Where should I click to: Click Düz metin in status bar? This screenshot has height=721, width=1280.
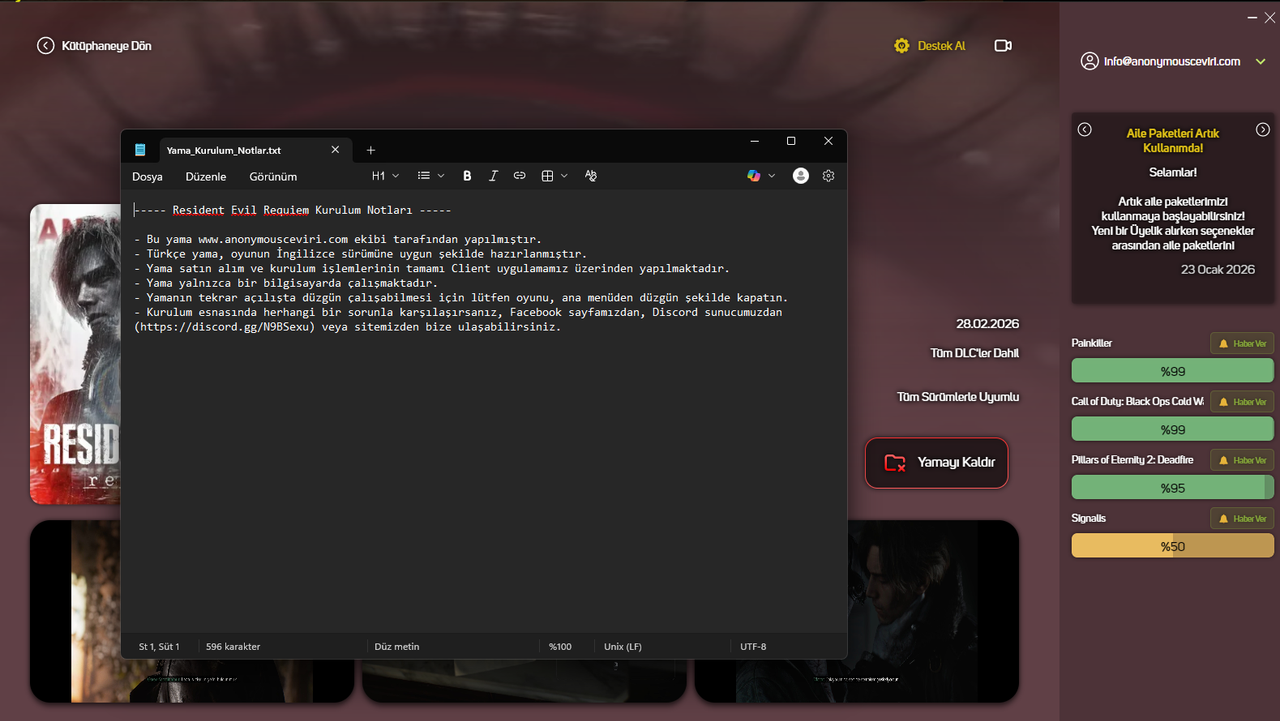click(x=397, y=647)
